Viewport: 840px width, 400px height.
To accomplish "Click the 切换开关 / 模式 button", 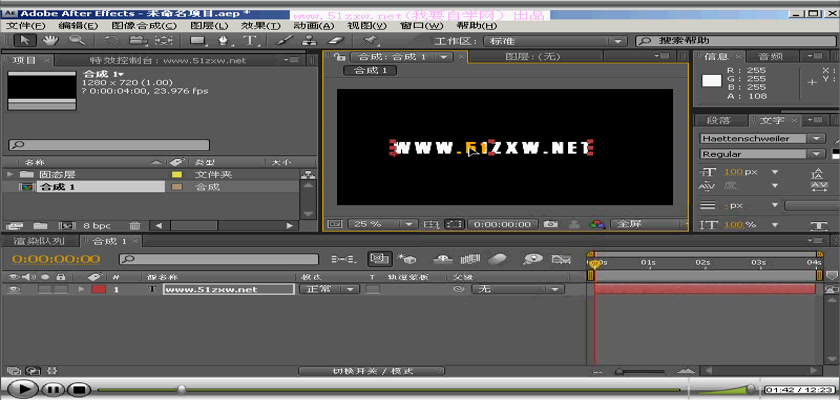I will [371, 371].
